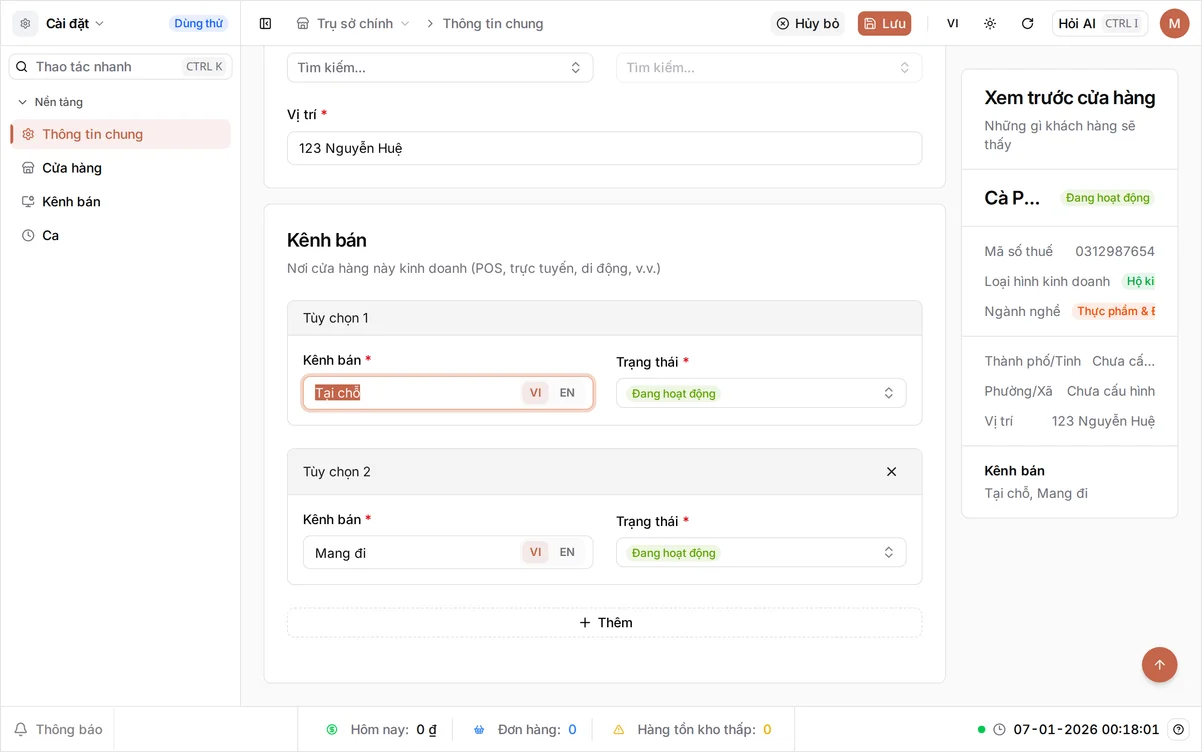Screen dimensions: 1202x752
Task: Expand the Trụ sở chính branch selector
Action: pos(354,23)
